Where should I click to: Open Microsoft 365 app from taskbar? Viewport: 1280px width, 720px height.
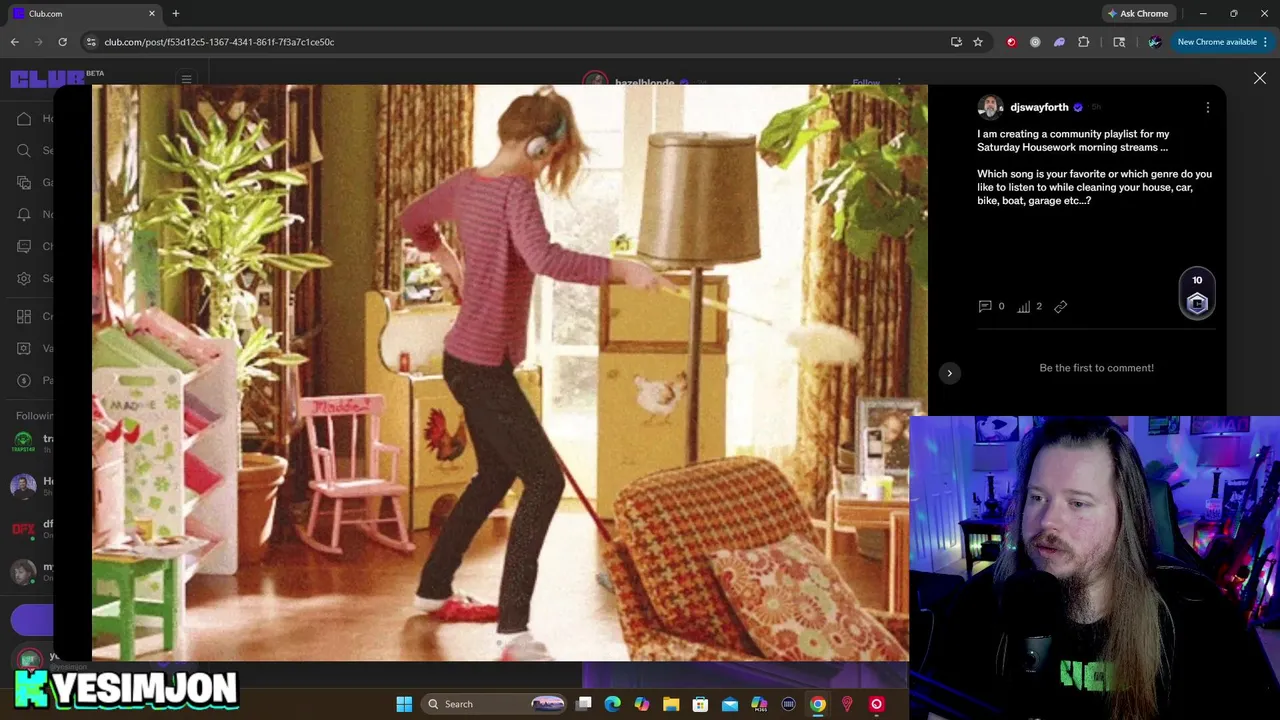[759, 704]
